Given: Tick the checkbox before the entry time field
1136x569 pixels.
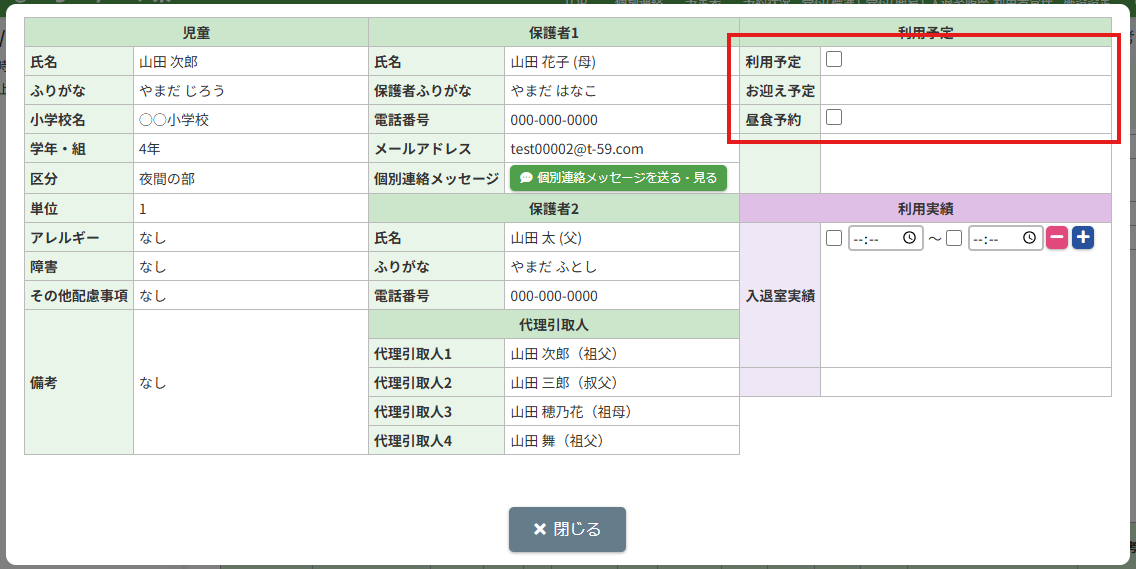Looking at the screenshot, I should point(834,238).
